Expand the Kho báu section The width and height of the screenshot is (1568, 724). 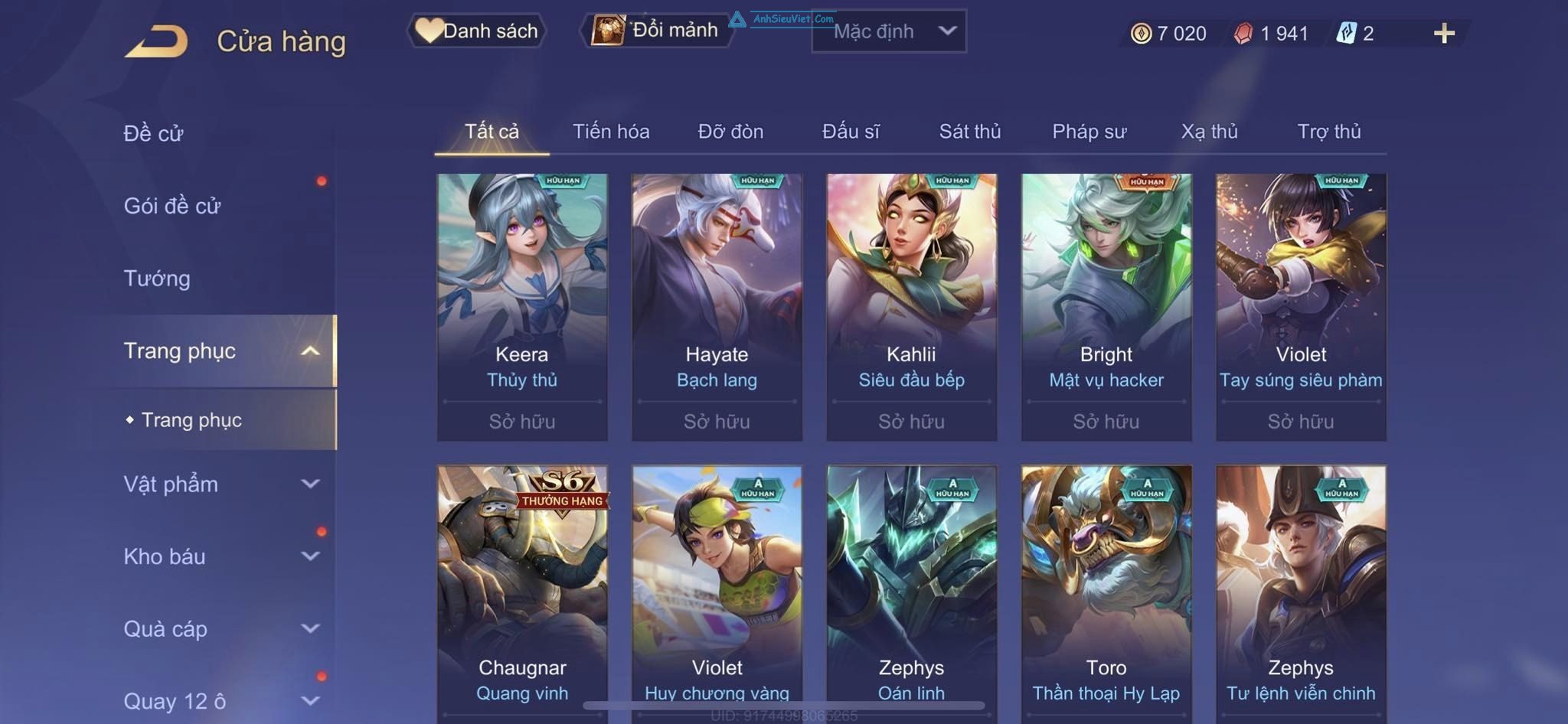point(220,556)
